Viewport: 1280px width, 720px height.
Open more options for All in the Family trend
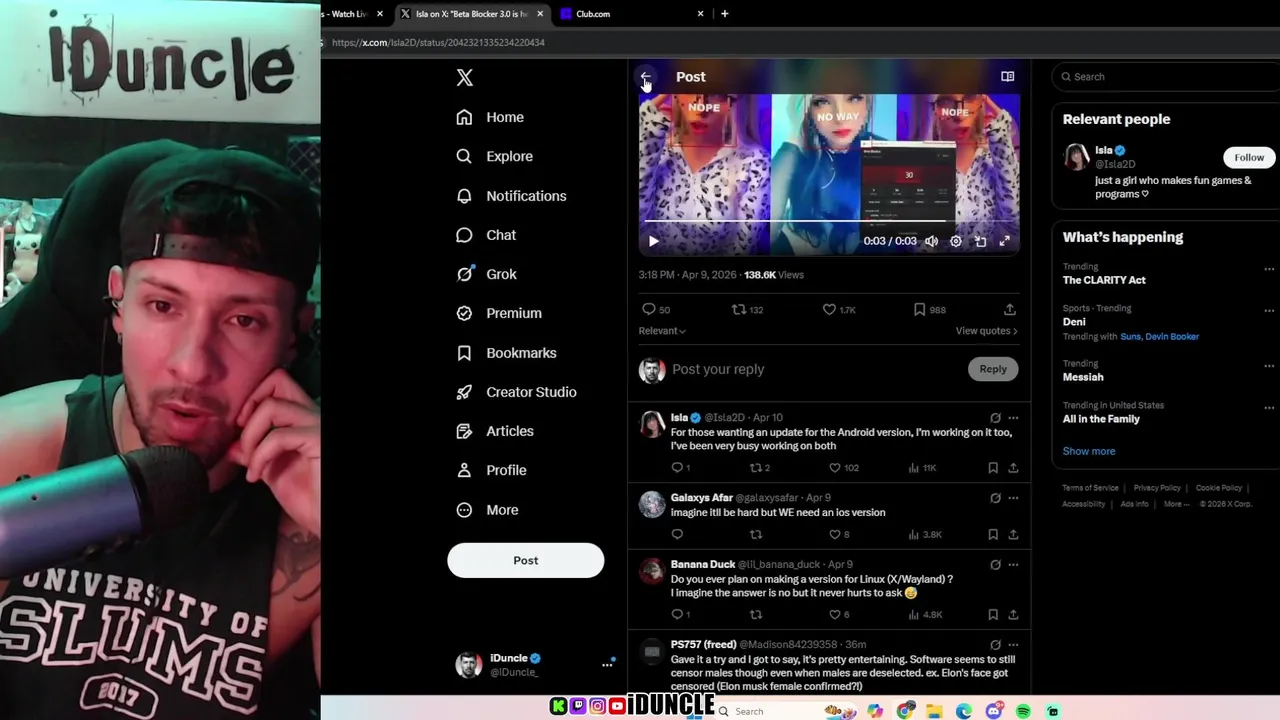point(1269,407)
